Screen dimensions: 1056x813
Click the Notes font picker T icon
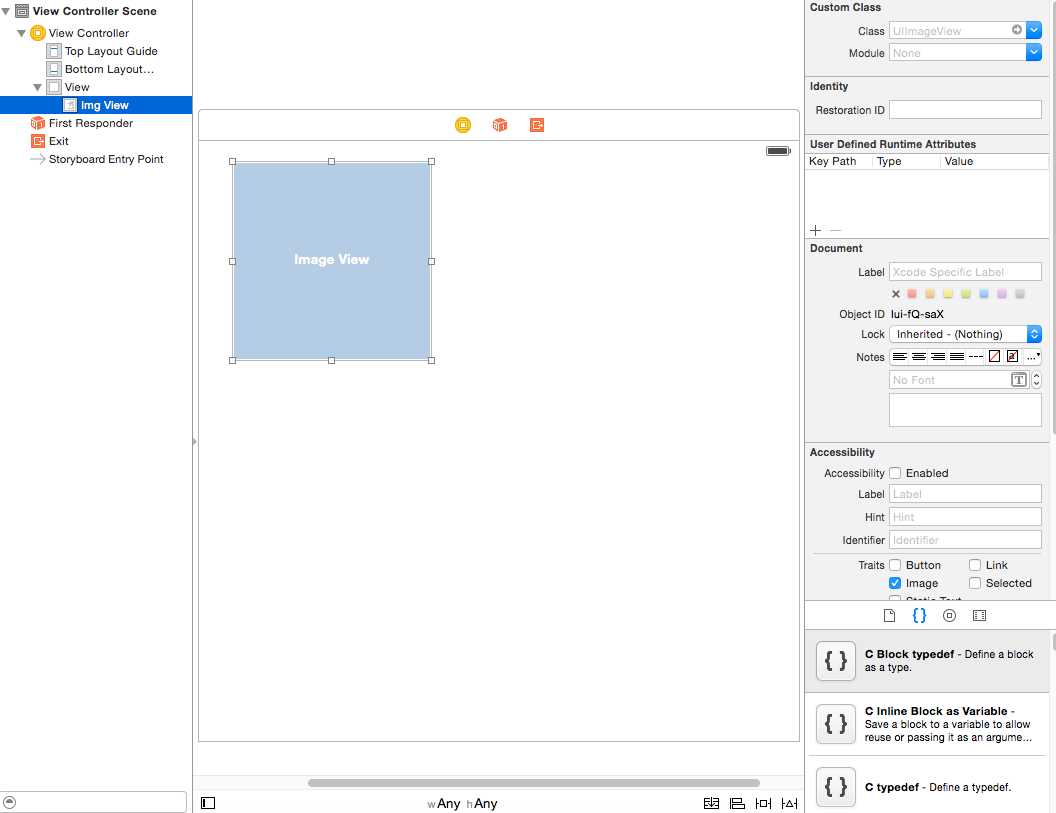(1019, 380)
